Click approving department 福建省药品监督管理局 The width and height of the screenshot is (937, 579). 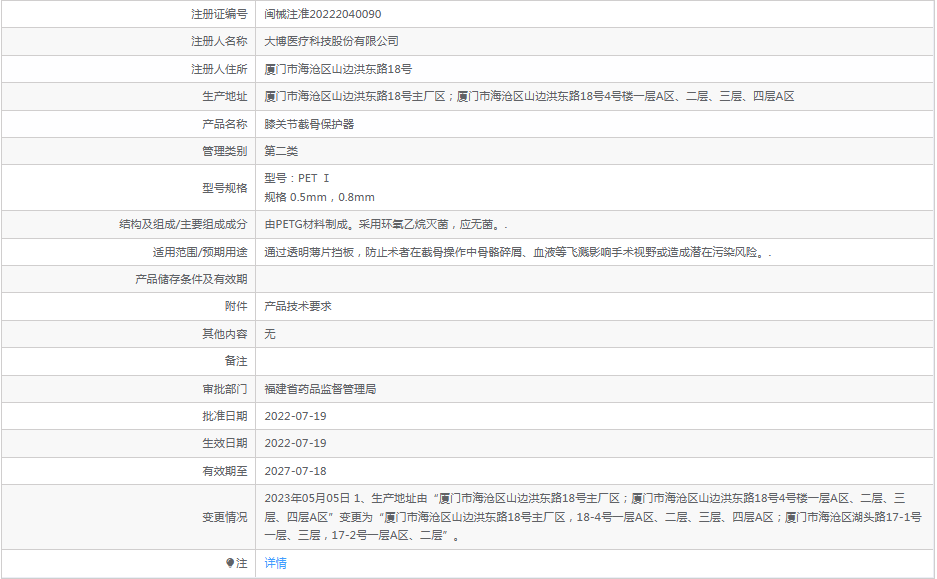point(320,388)
